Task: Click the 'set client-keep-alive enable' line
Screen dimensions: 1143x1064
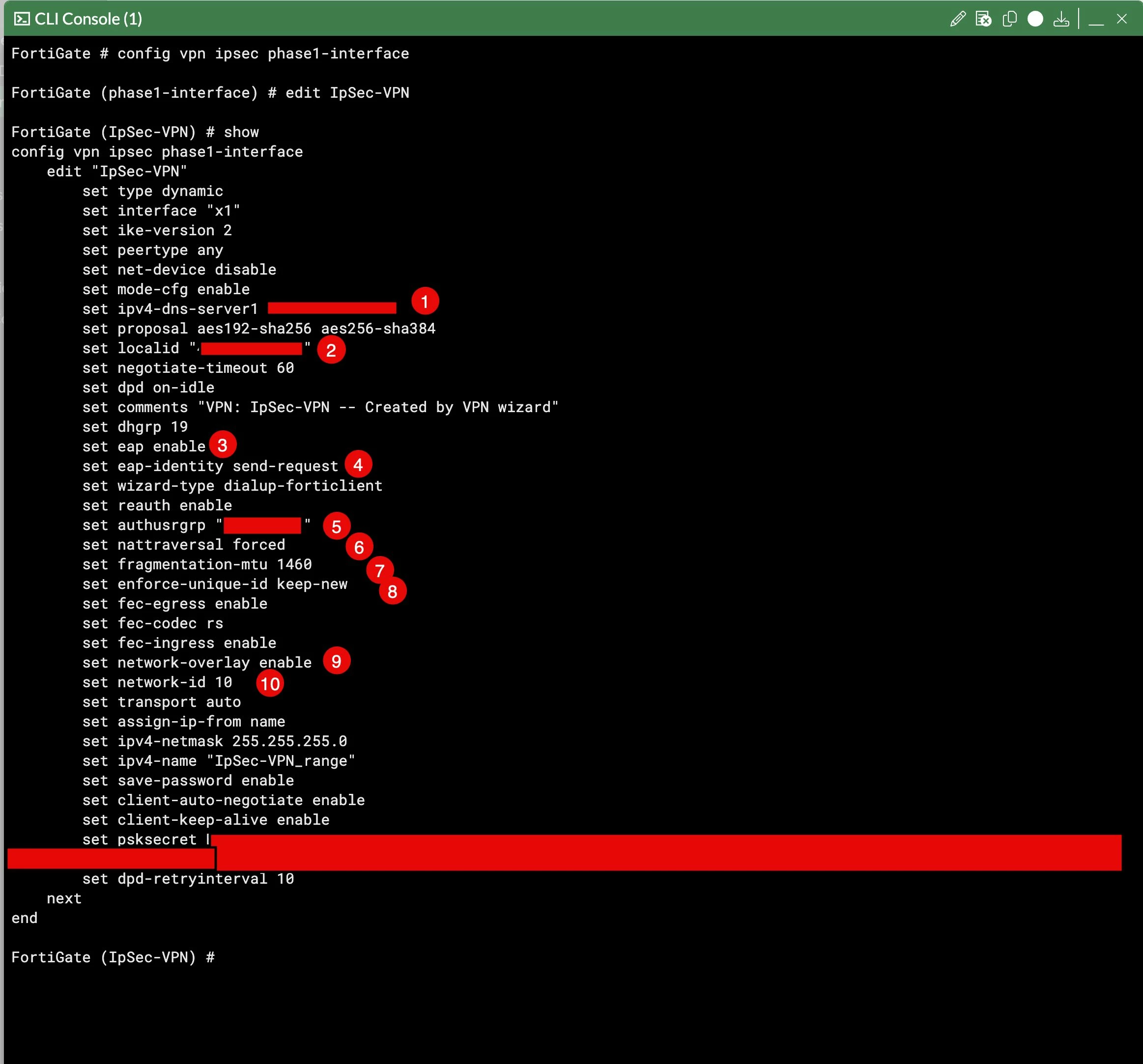Action: (x=206, y=820)
